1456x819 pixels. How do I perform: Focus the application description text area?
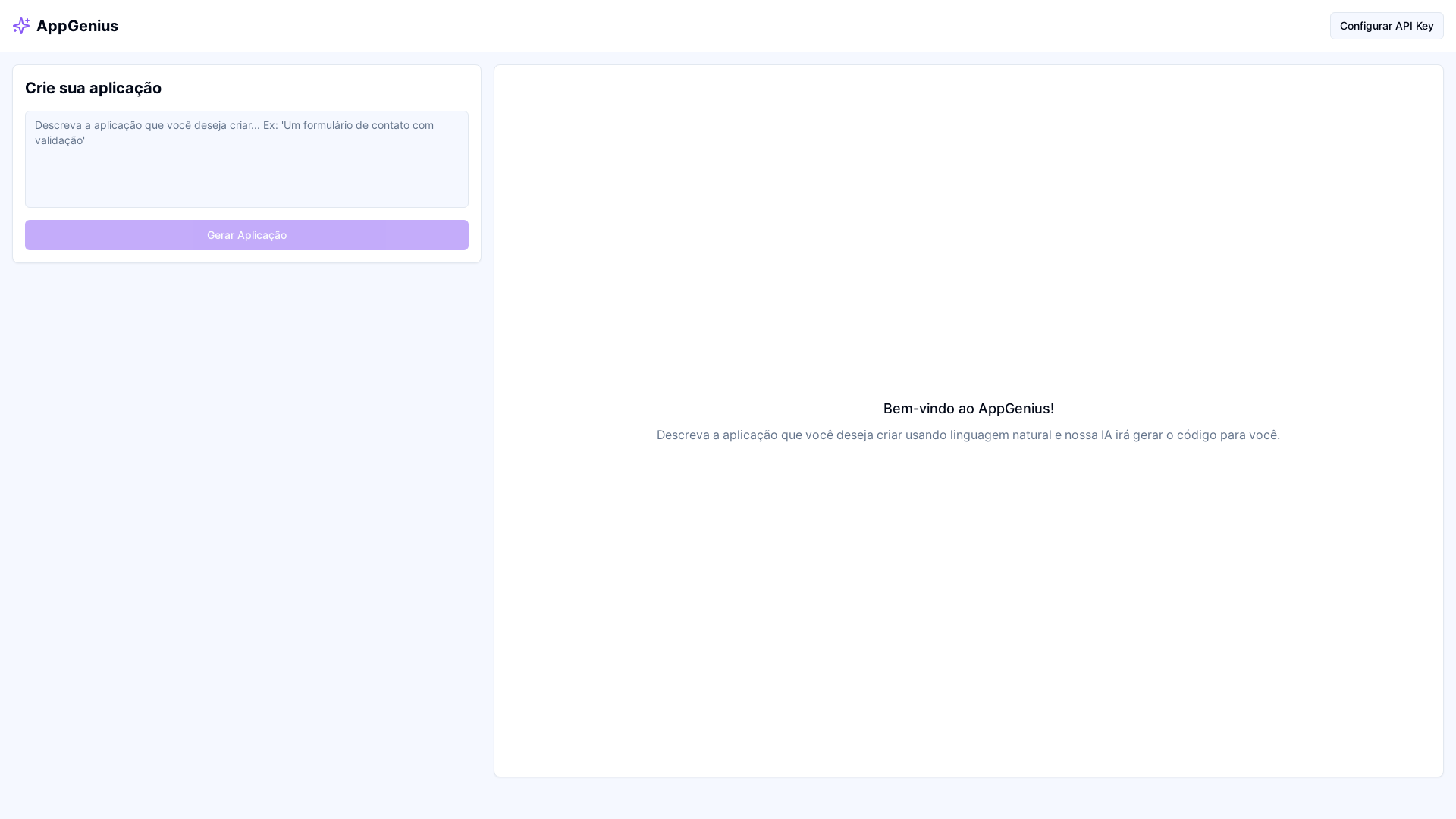246,159
